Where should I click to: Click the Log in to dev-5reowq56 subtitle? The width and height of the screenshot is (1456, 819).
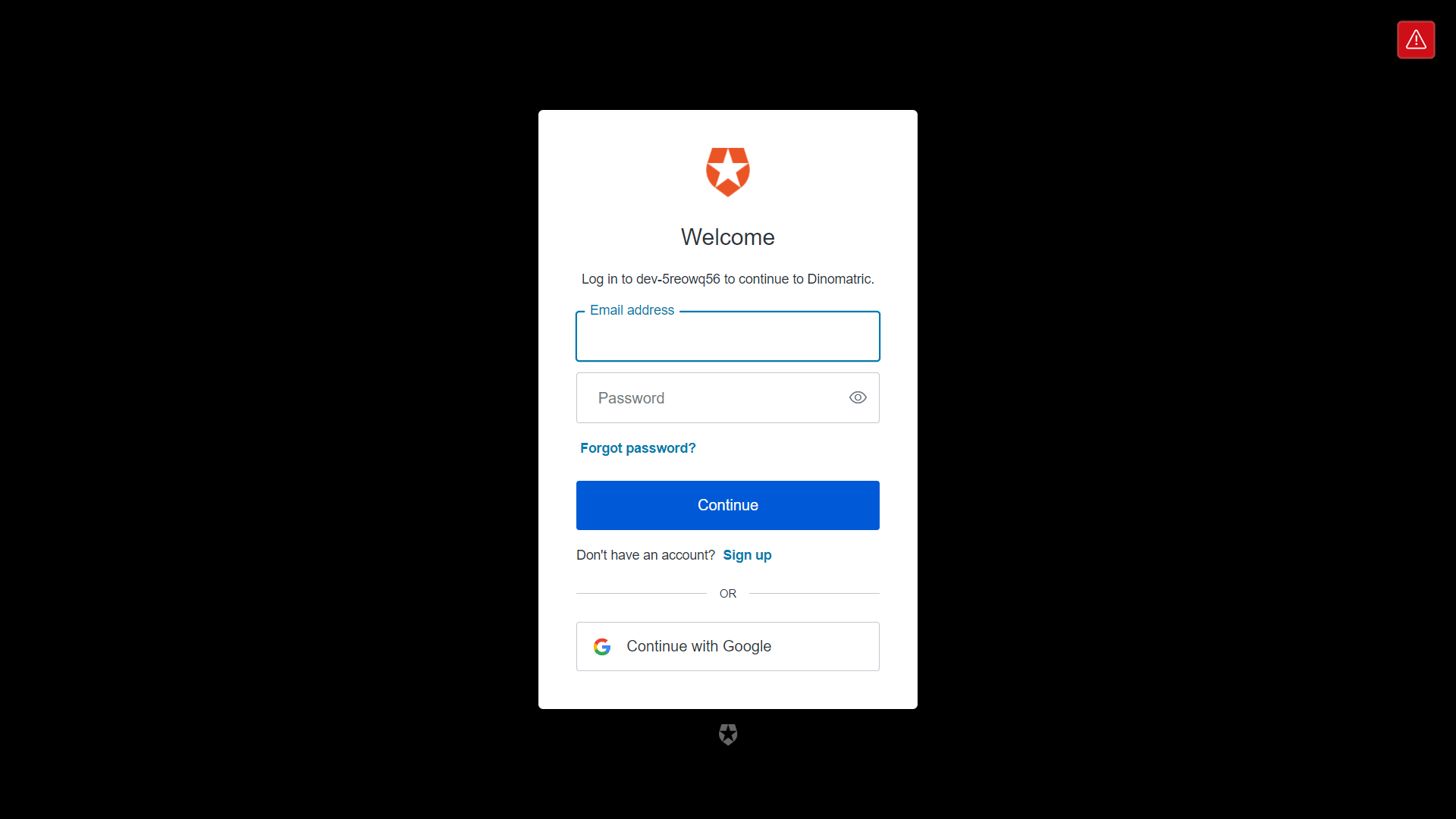728,279
